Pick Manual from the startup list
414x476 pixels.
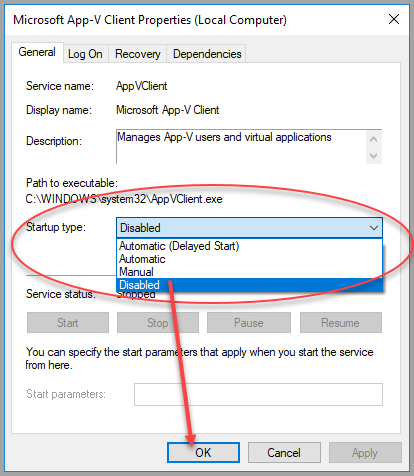(x=249, y=272)
